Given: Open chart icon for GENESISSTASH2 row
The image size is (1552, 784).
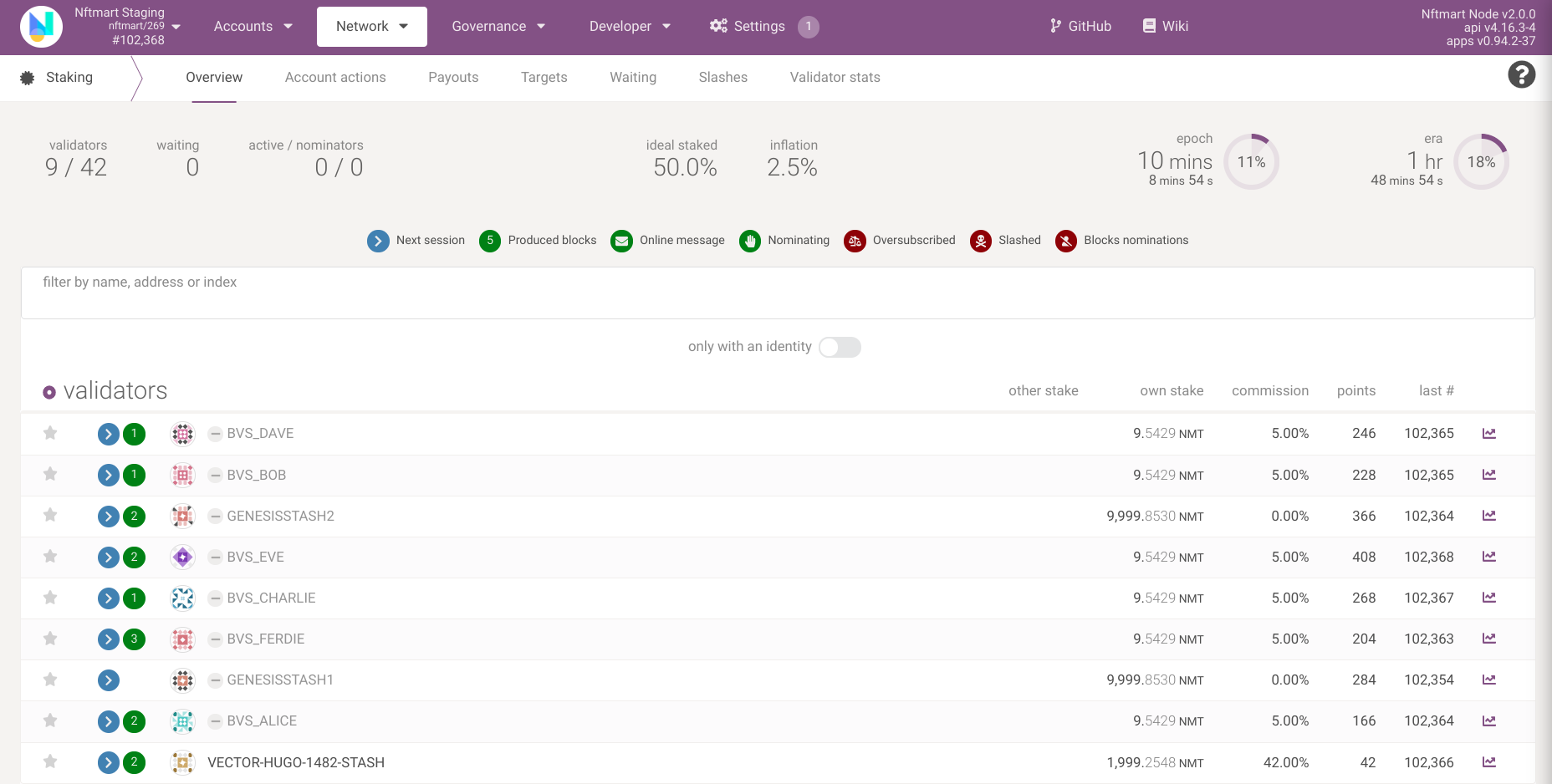Looking at the screenshot, I should tap(1489, 516).
